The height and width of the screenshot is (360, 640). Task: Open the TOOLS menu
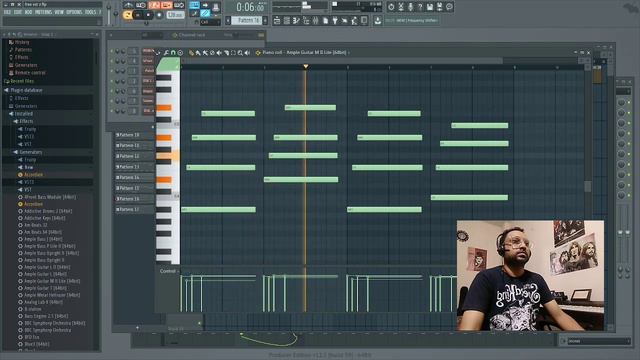tap(90, 12)
